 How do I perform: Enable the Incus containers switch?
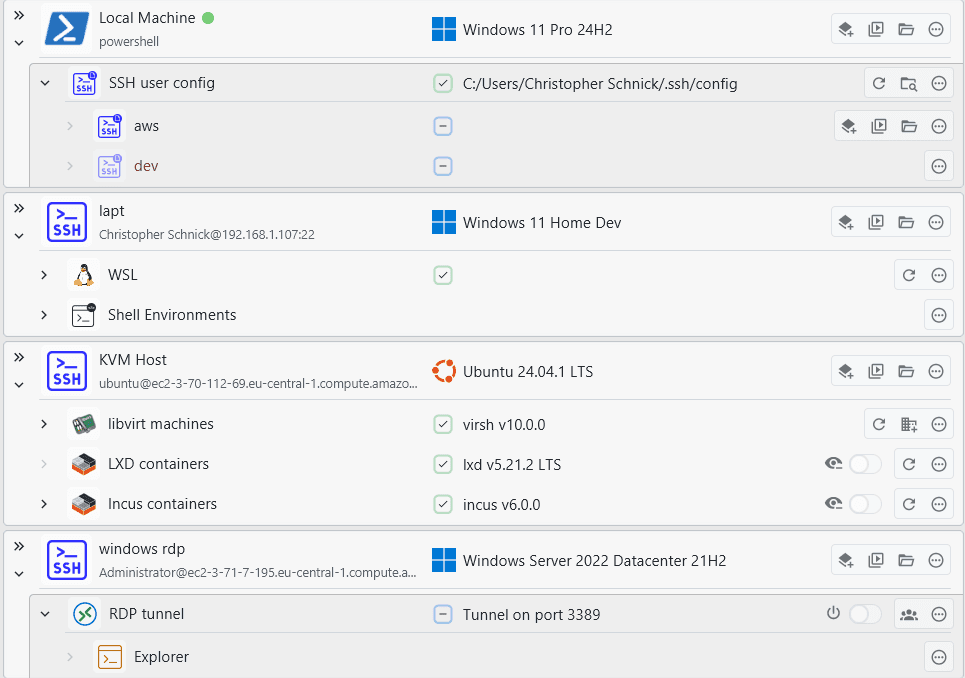pyautogui.click(x=865, y=504)
